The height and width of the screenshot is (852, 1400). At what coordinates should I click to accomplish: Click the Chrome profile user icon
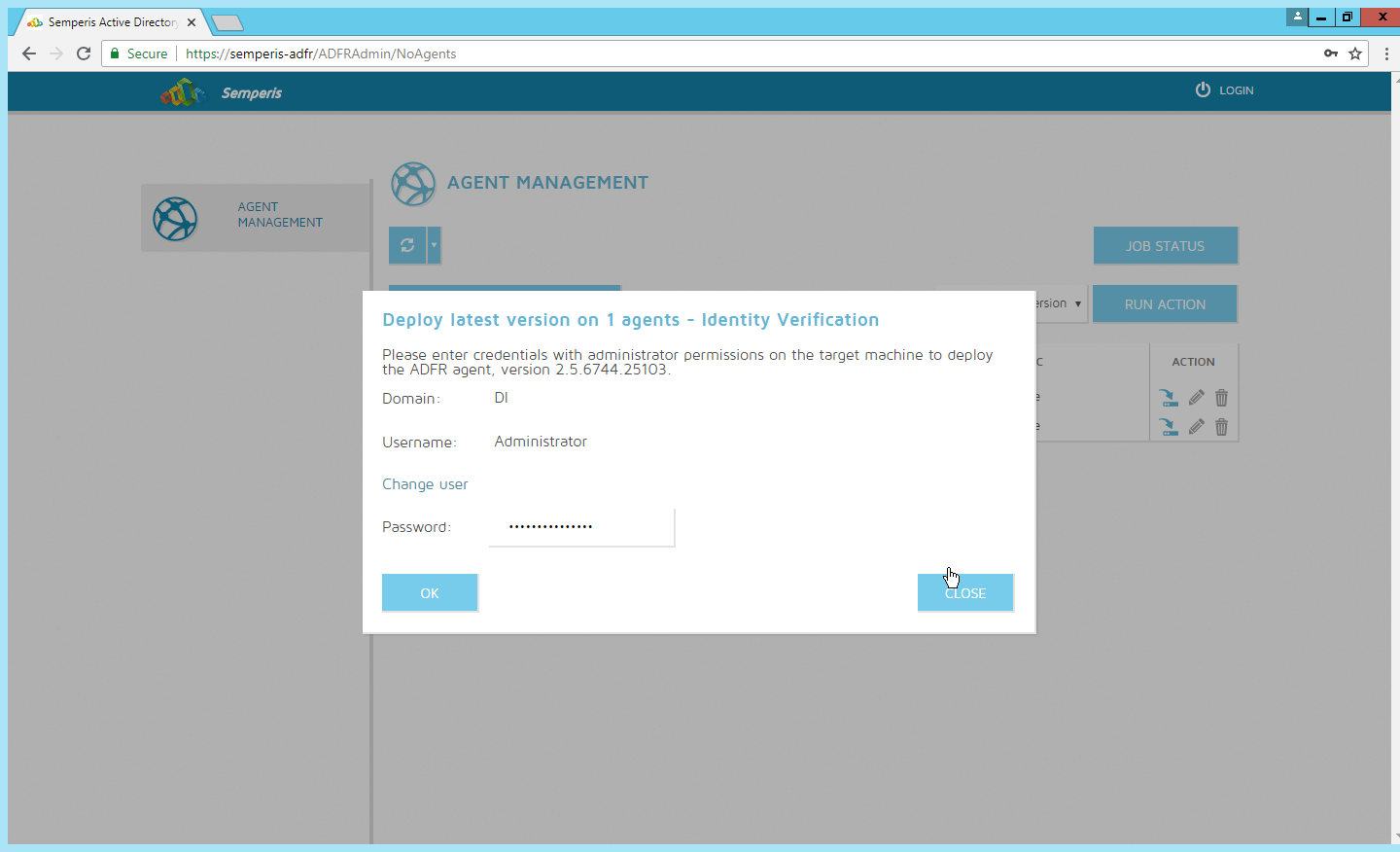pos(1297,17)
